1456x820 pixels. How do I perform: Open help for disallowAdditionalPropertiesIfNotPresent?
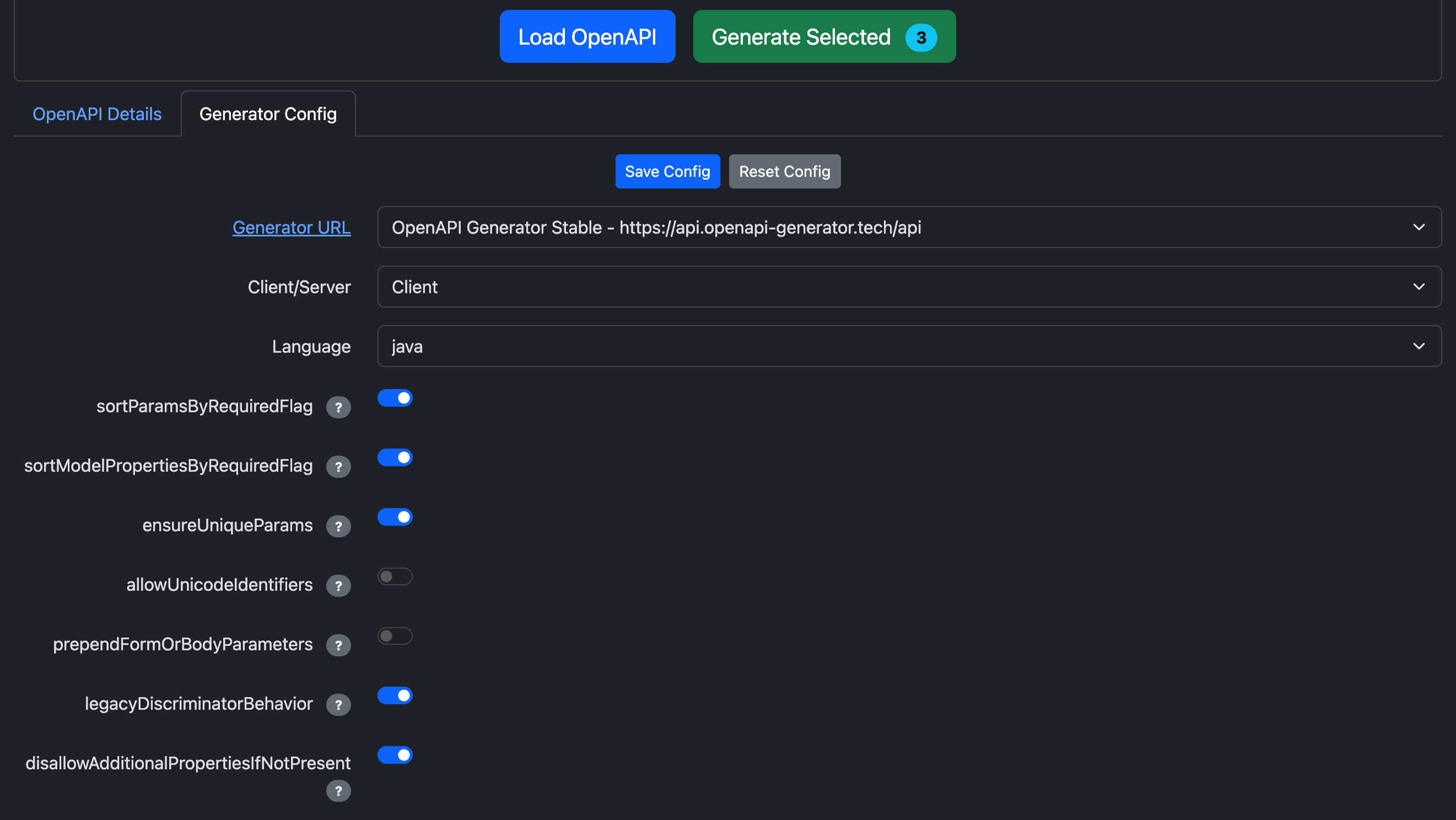[x=338, y=791]
